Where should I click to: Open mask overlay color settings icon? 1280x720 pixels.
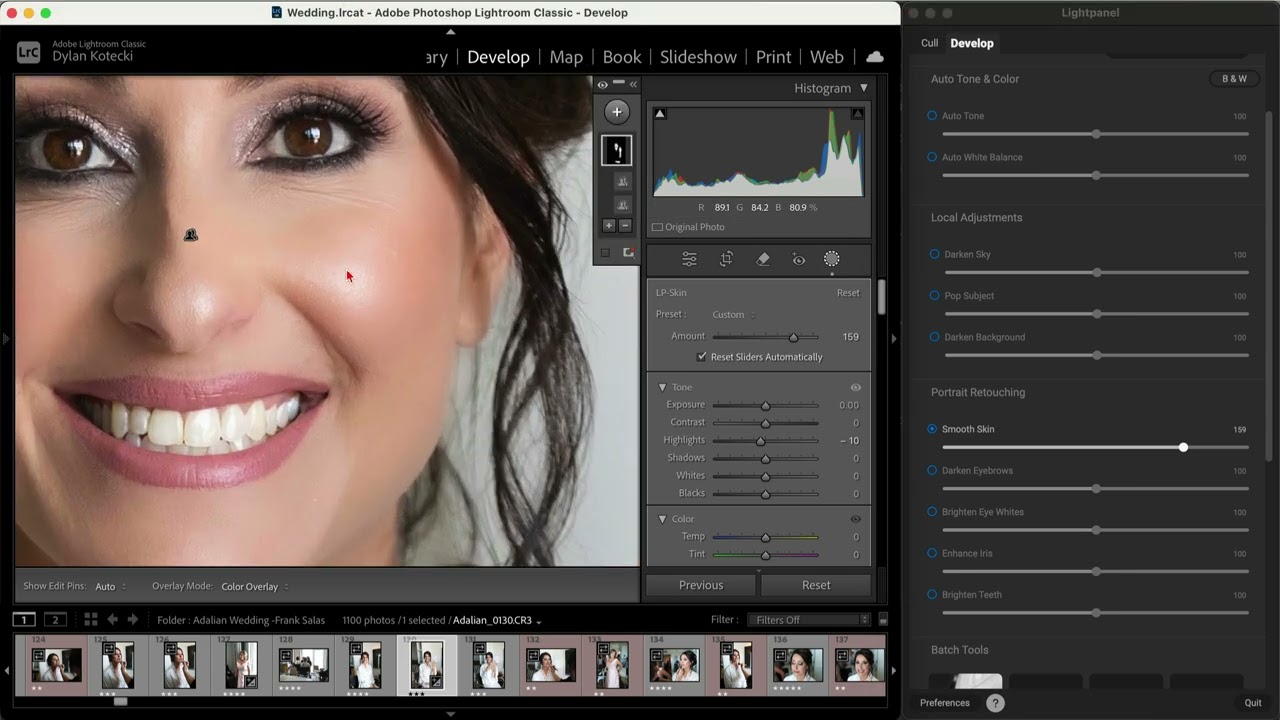coord(628,253)
